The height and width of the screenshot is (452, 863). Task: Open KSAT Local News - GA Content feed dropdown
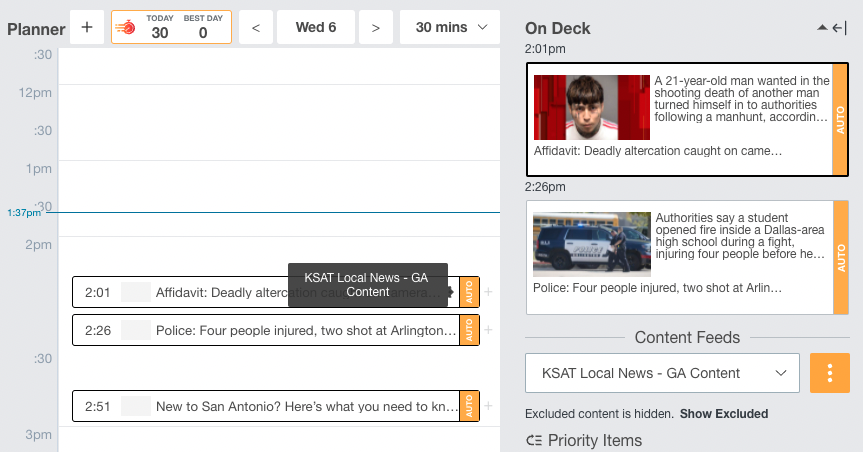pos(662,373)
